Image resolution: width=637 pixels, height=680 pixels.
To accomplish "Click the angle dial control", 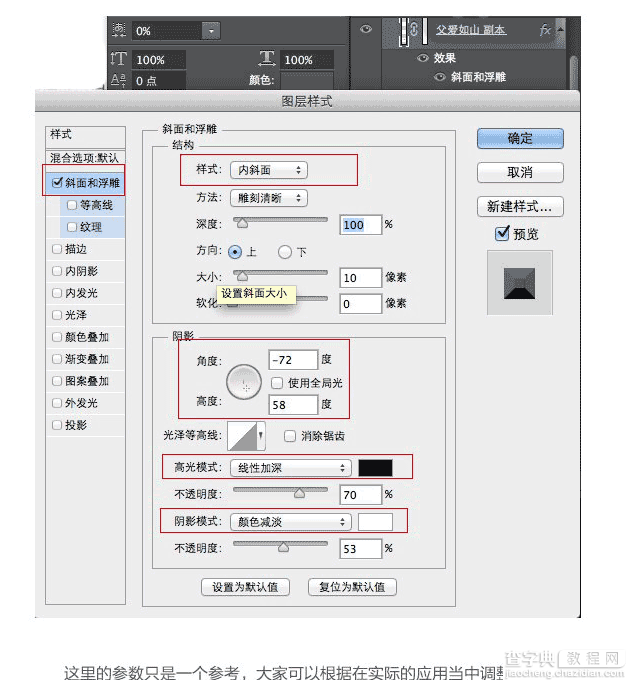I will tap(244, 382).
